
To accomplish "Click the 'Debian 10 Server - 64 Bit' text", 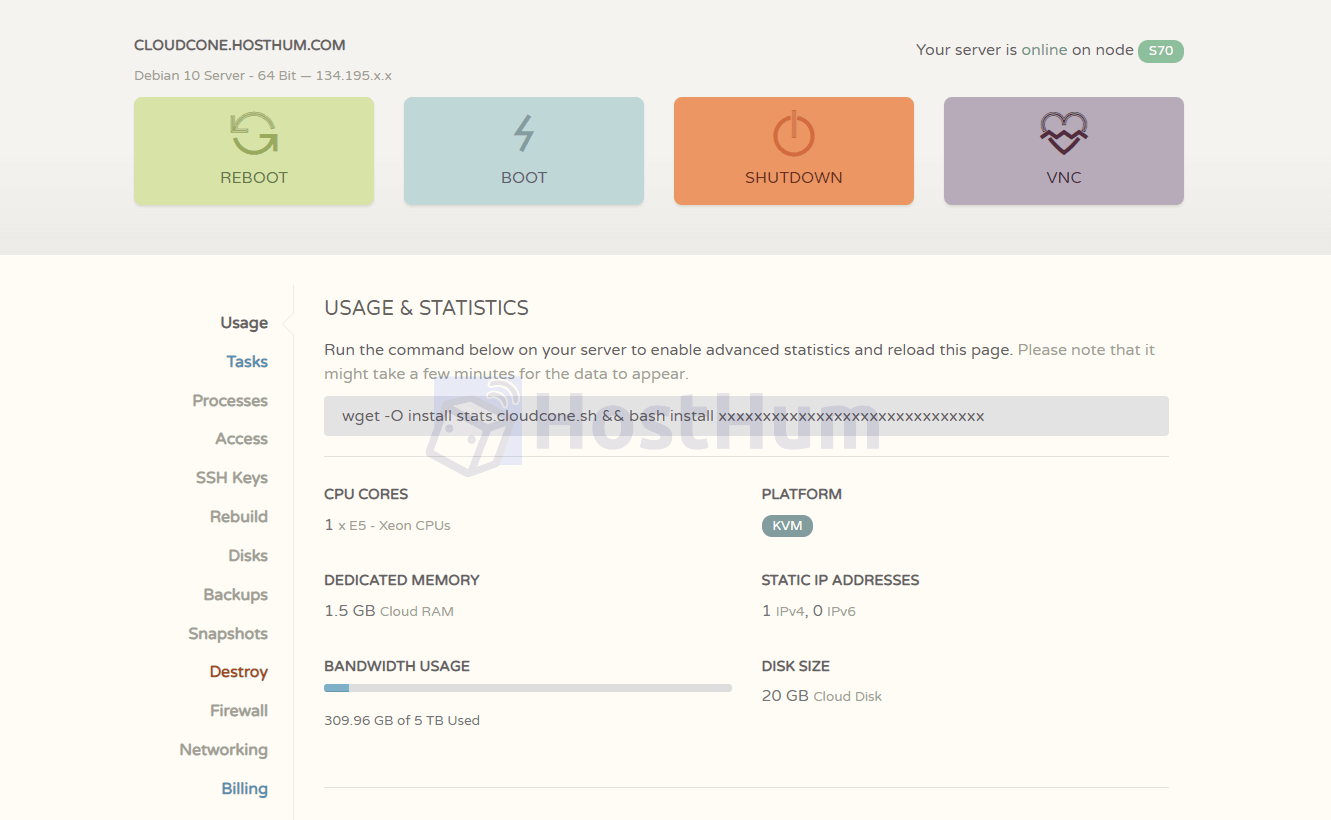I will tap(215, 76).
